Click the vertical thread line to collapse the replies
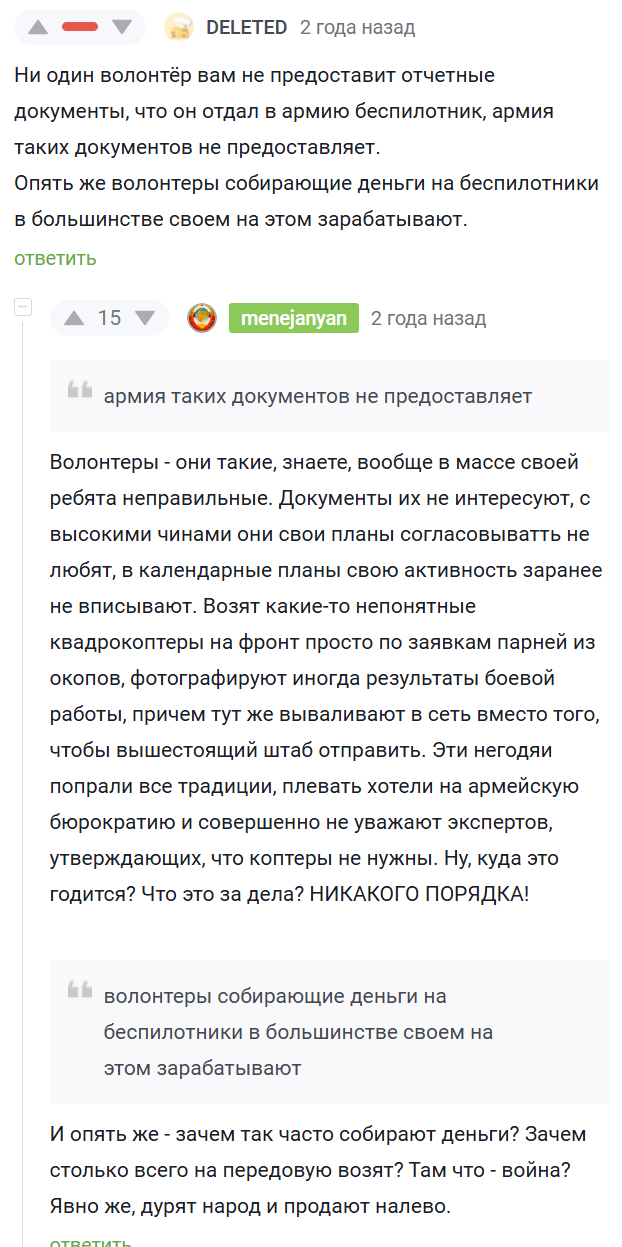 23,780
